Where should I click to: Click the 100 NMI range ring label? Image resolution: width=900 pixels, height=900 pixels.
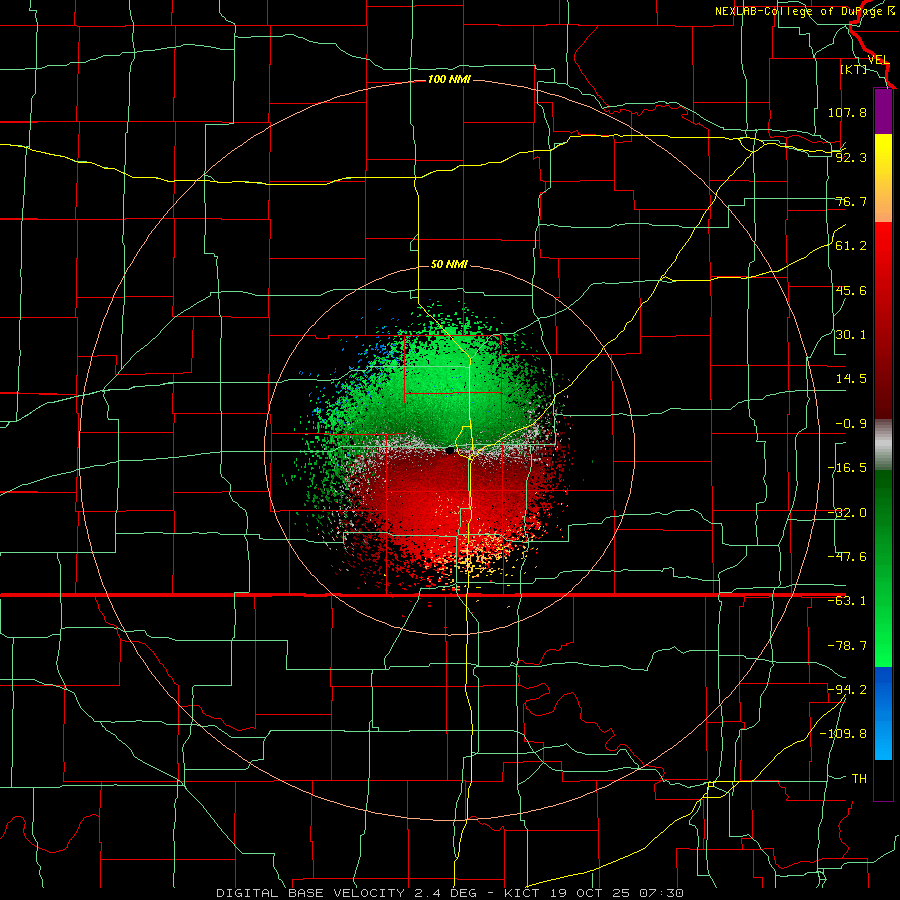click(449, 79)
